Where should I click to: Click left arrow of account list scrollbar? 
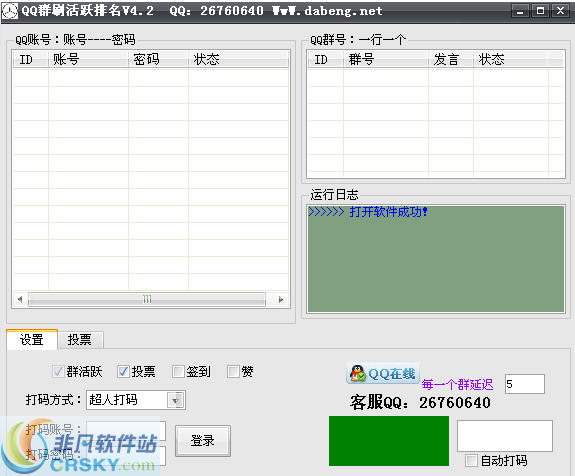pyautogui.click(x=20, y=300)
